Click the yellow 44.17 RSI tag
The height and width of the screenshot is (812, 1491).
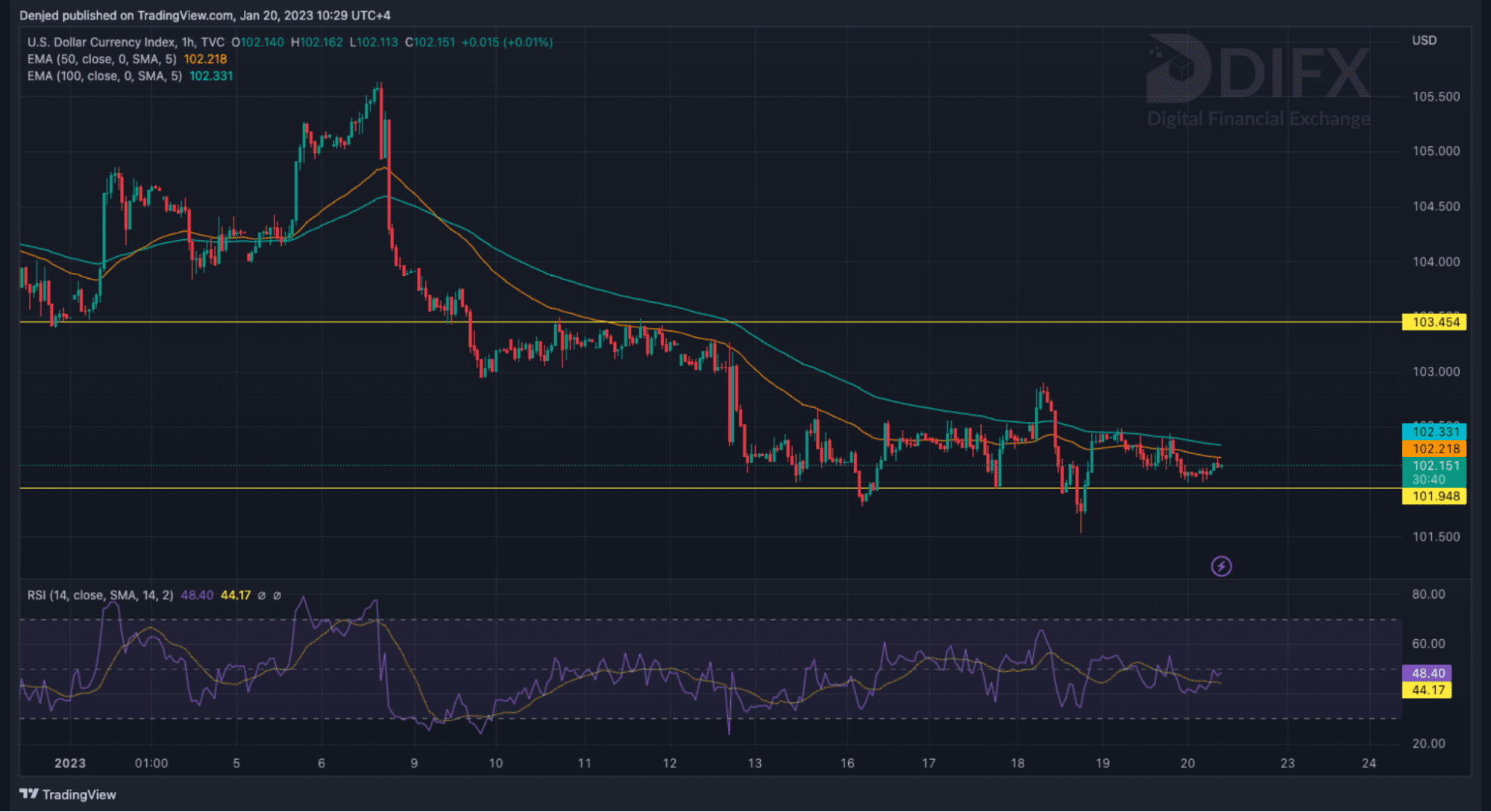click(1427, 690)
